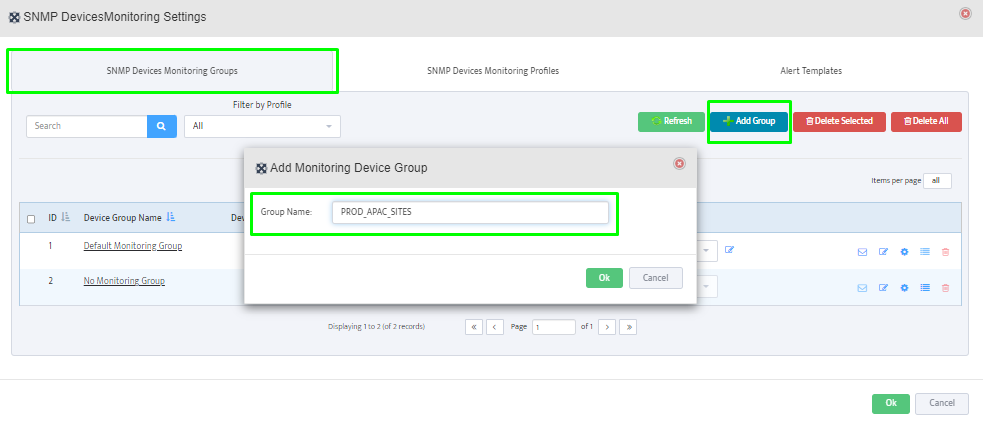The image size is (983, 425).
Task: Click gear icon for Default Monitoring Group row
Action: pos(904,251)
